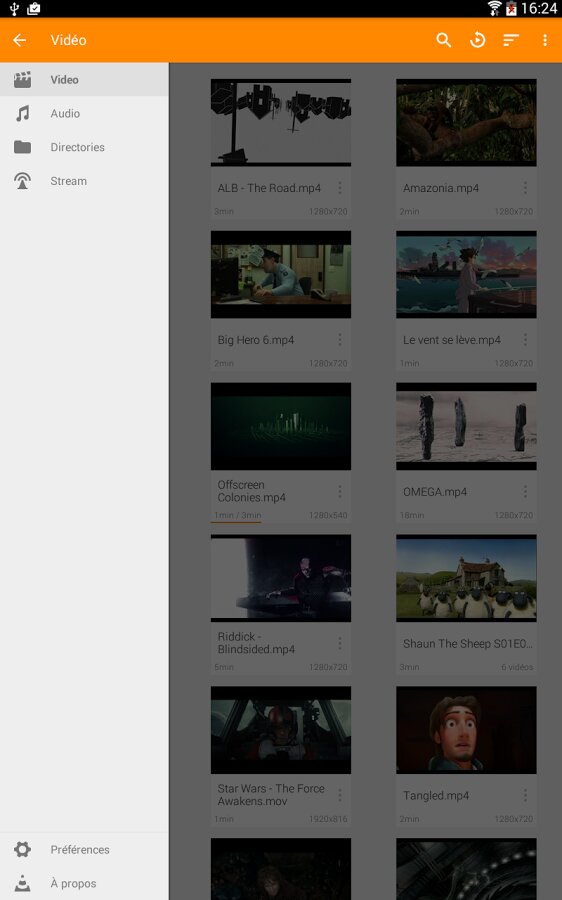Open options dots for Le vent se lève.mp4
562x900 pixels.
[x=525, y=340]
